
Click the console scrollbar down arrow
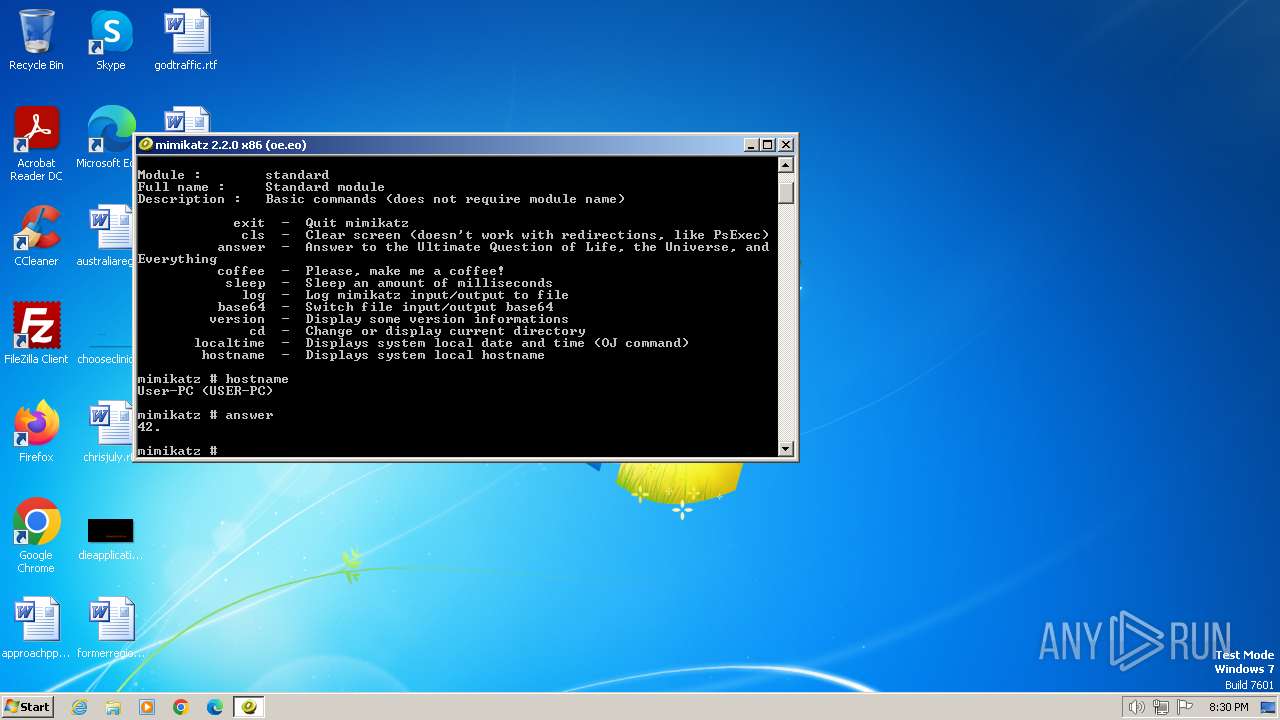[786, 449]
